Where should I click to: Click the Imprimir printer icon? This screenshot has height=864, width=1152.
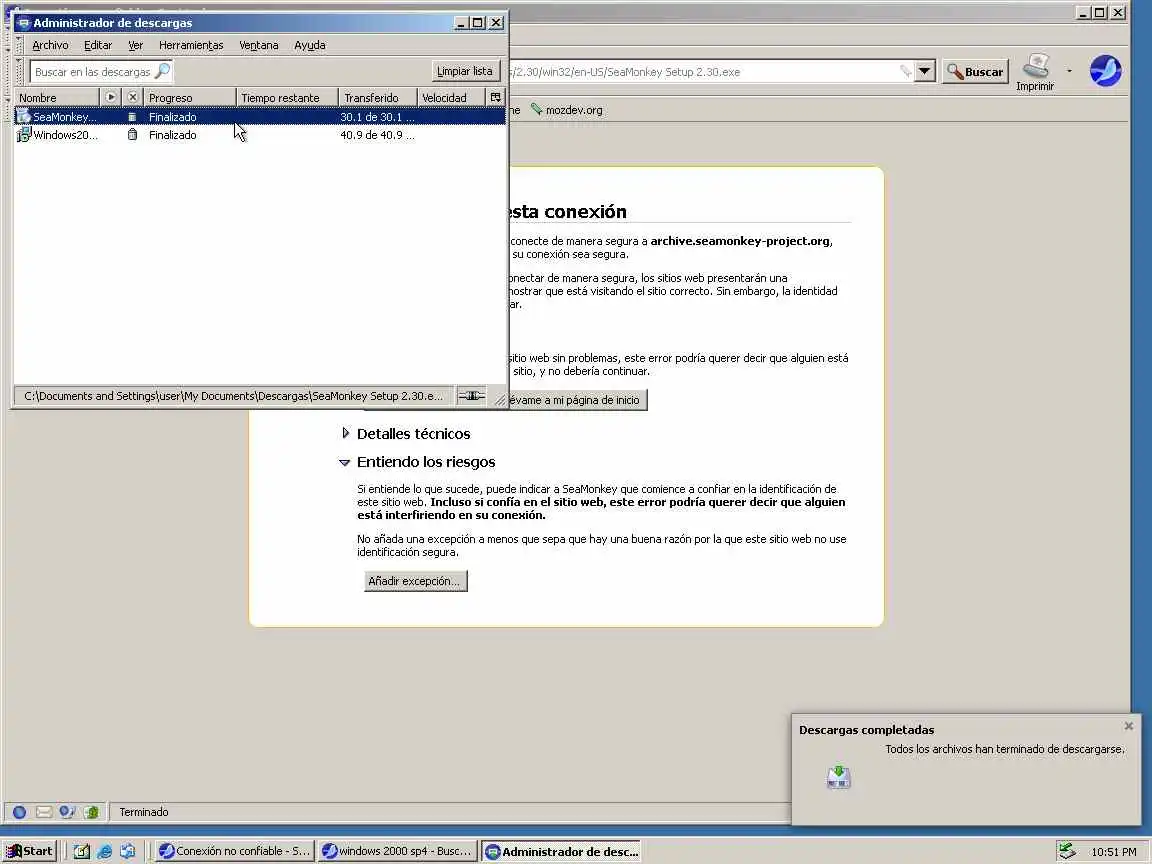(1035, 66)
